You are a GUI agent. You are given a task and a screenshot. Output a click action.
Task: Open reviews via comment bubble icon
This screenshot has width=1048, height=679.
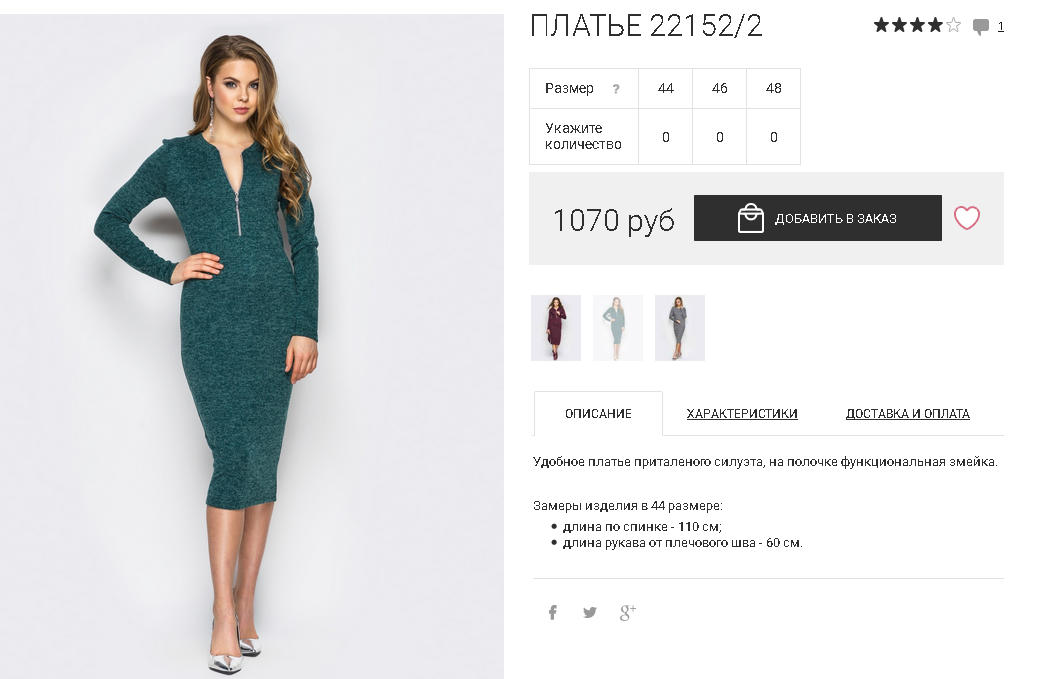coord(980,27)
